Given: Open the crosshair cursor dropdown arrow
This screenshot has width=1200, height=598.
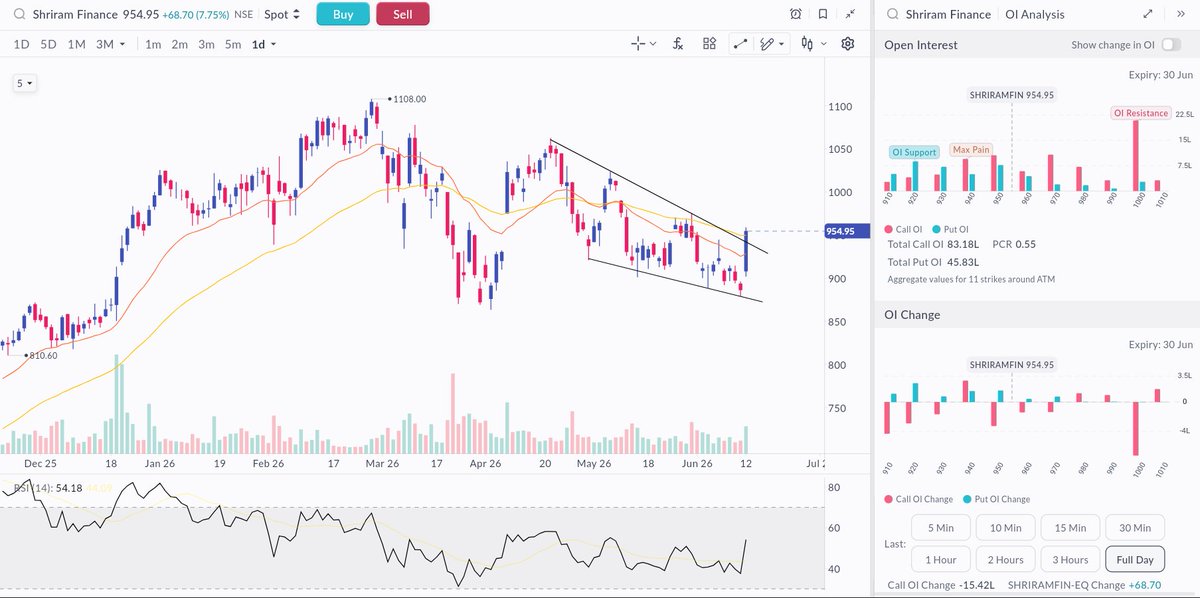Looking at the screenshot, I should point(654,45).
